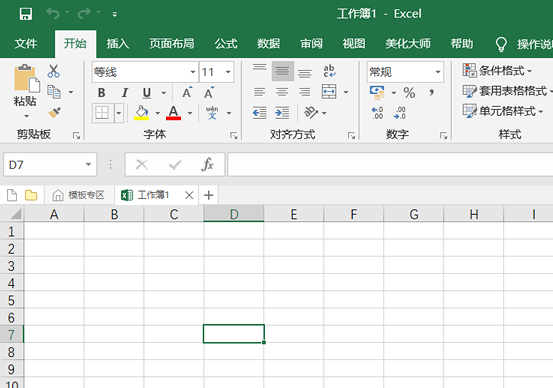This screenshot has width=553, height=388.
Task: Open the Quick Access Toolbar customize arrow
Action: (115, 14)
